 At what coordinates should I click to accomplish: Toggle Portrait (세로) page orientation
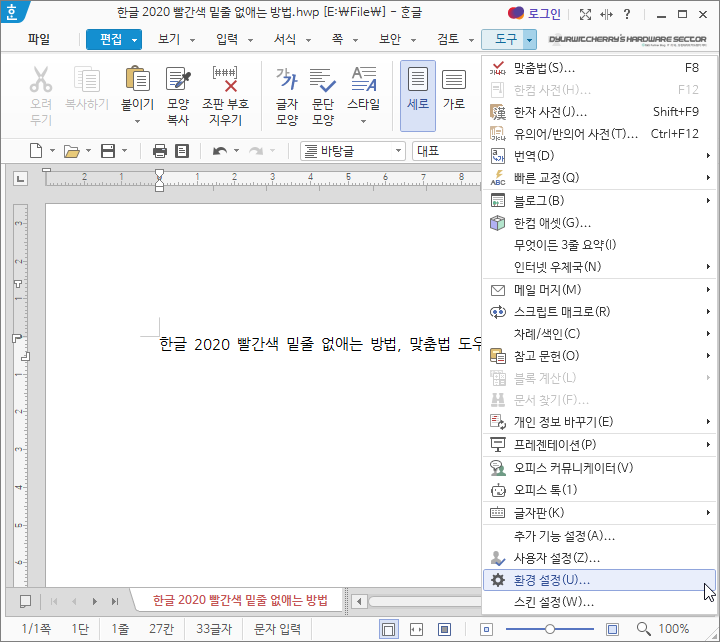click(418, 96)
